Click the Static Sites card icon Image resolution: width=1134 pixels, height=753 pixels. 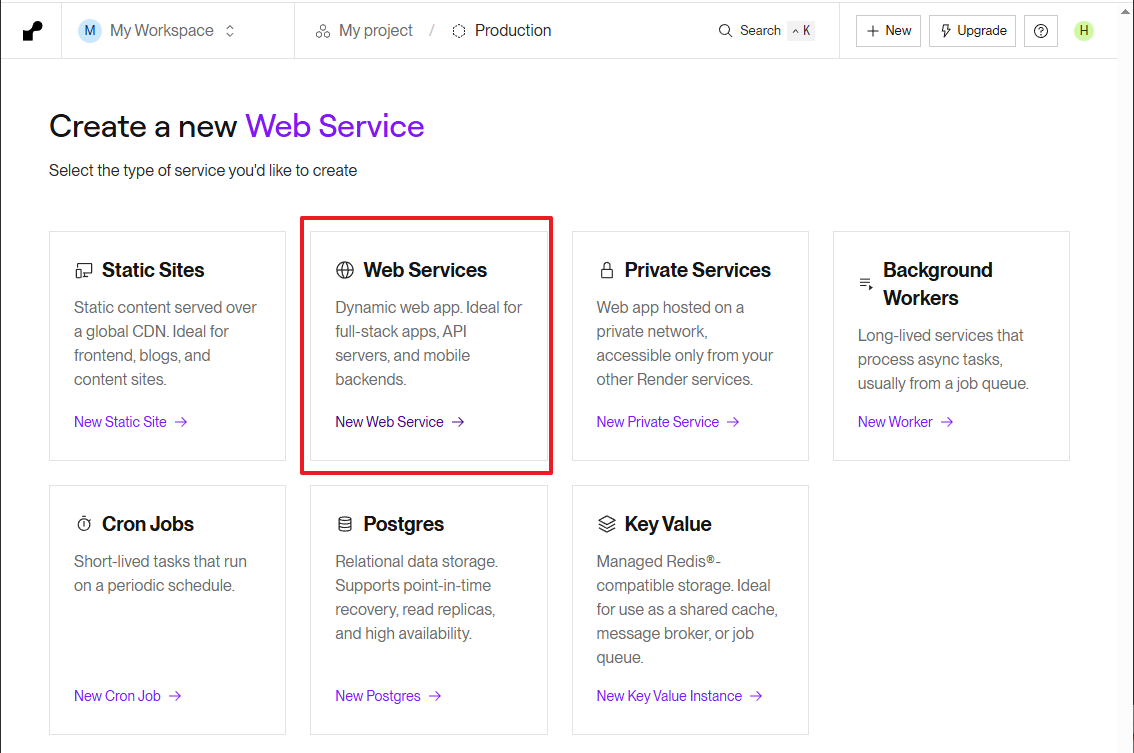coord(84,271)
